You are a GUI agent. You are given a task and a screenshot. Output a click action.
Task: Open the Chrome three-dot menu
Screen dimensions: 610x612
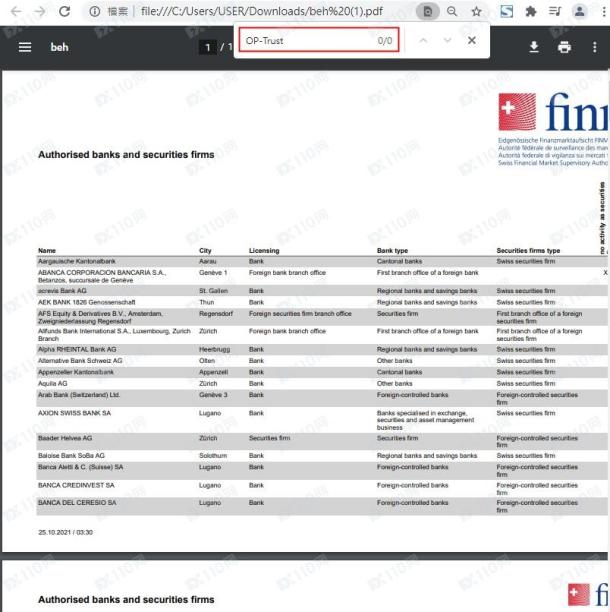pos(603,11)
